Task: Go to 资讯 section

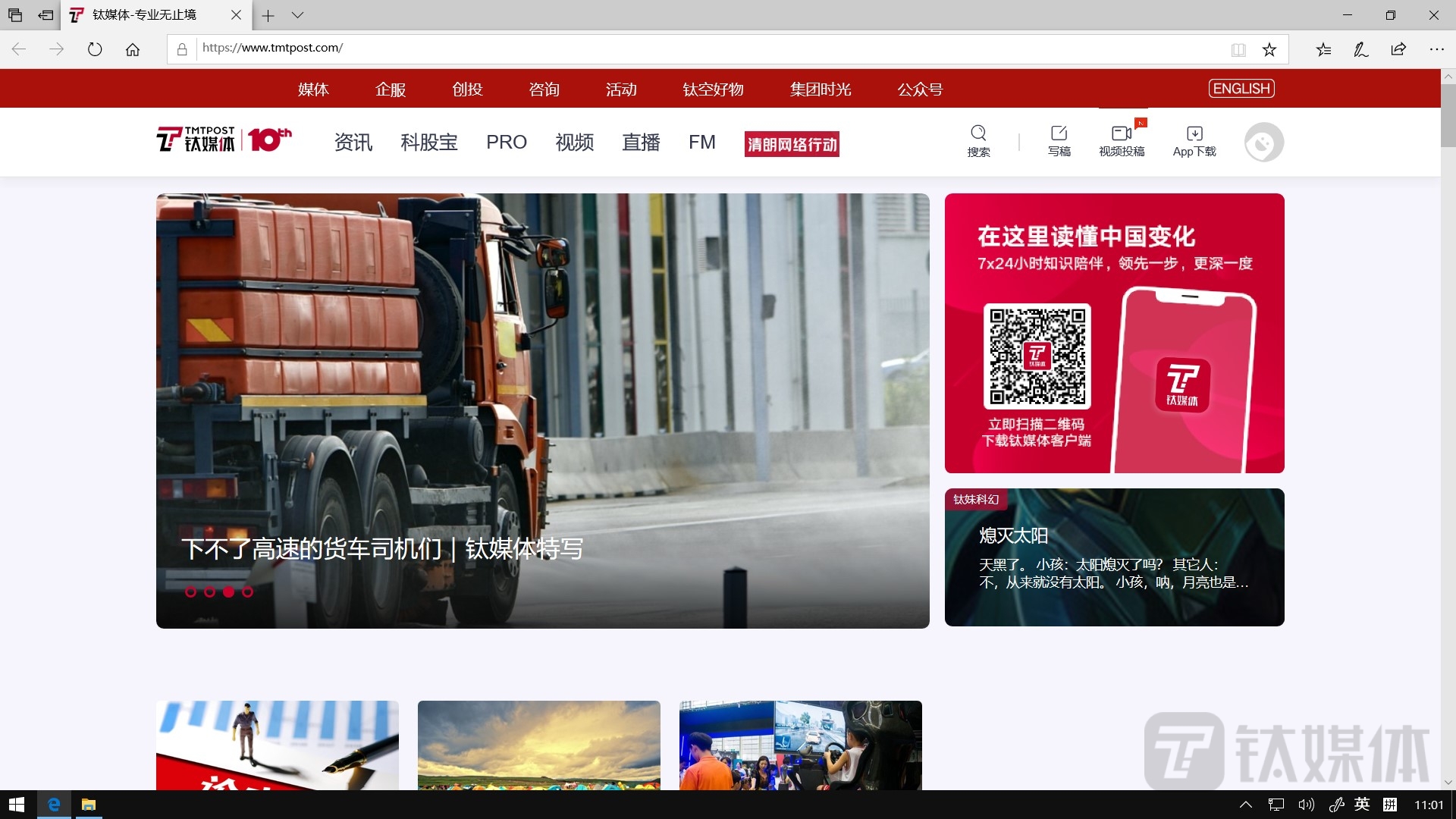Action: 353,143
